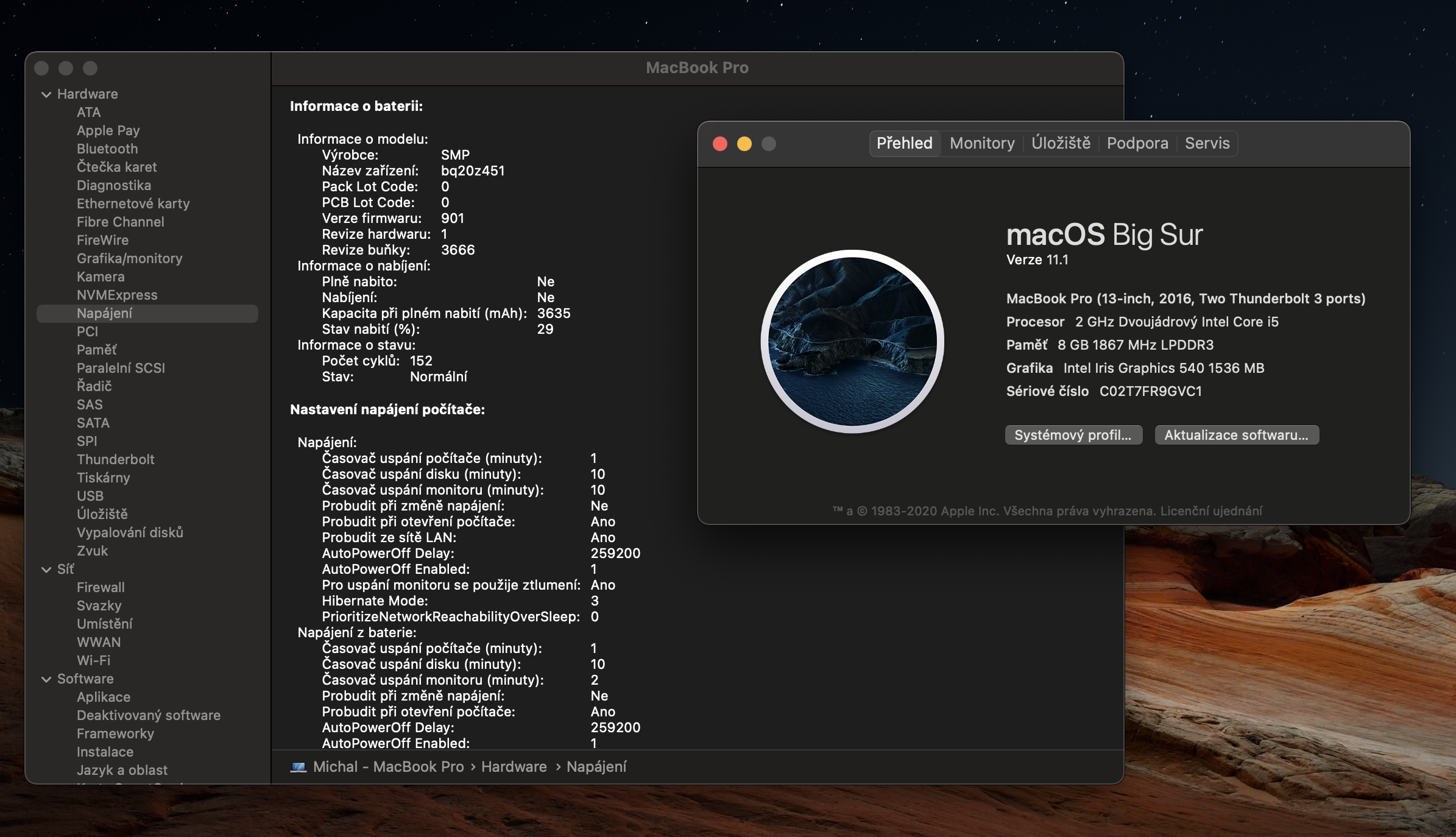The image size is (1456, 837).
Task: Click Hardware in the bottom path bar
Action: click(514, 767)
